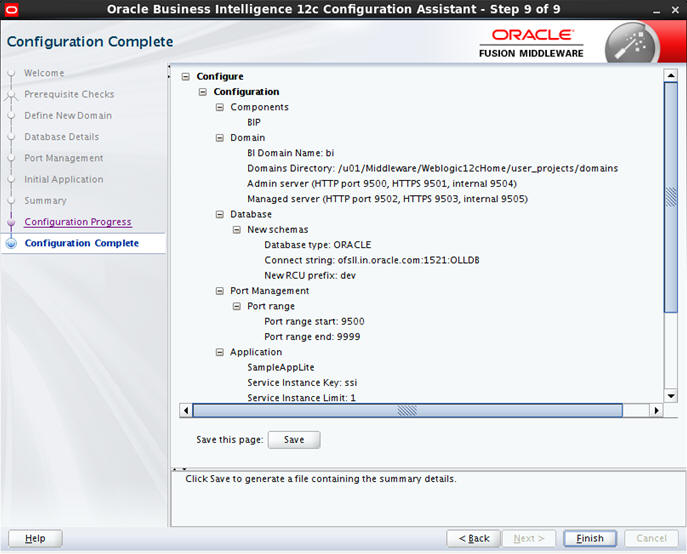Viewport: 687px width, 554px height.
Task: Select the Welcome step in sidebar
Action: (x=44, y=73)
